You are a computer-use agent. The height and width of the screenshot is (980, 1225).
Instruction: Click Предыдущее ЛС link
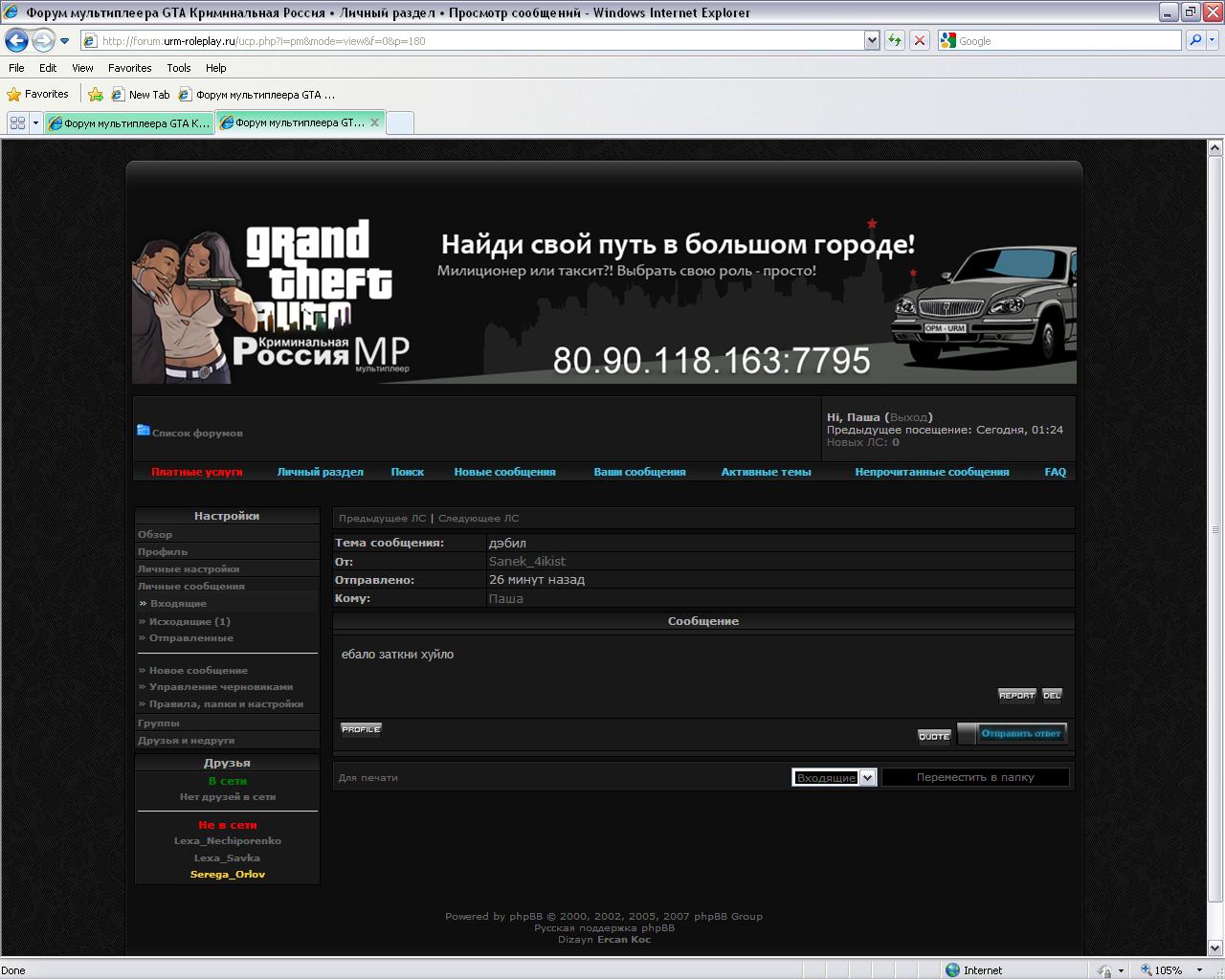383,519
